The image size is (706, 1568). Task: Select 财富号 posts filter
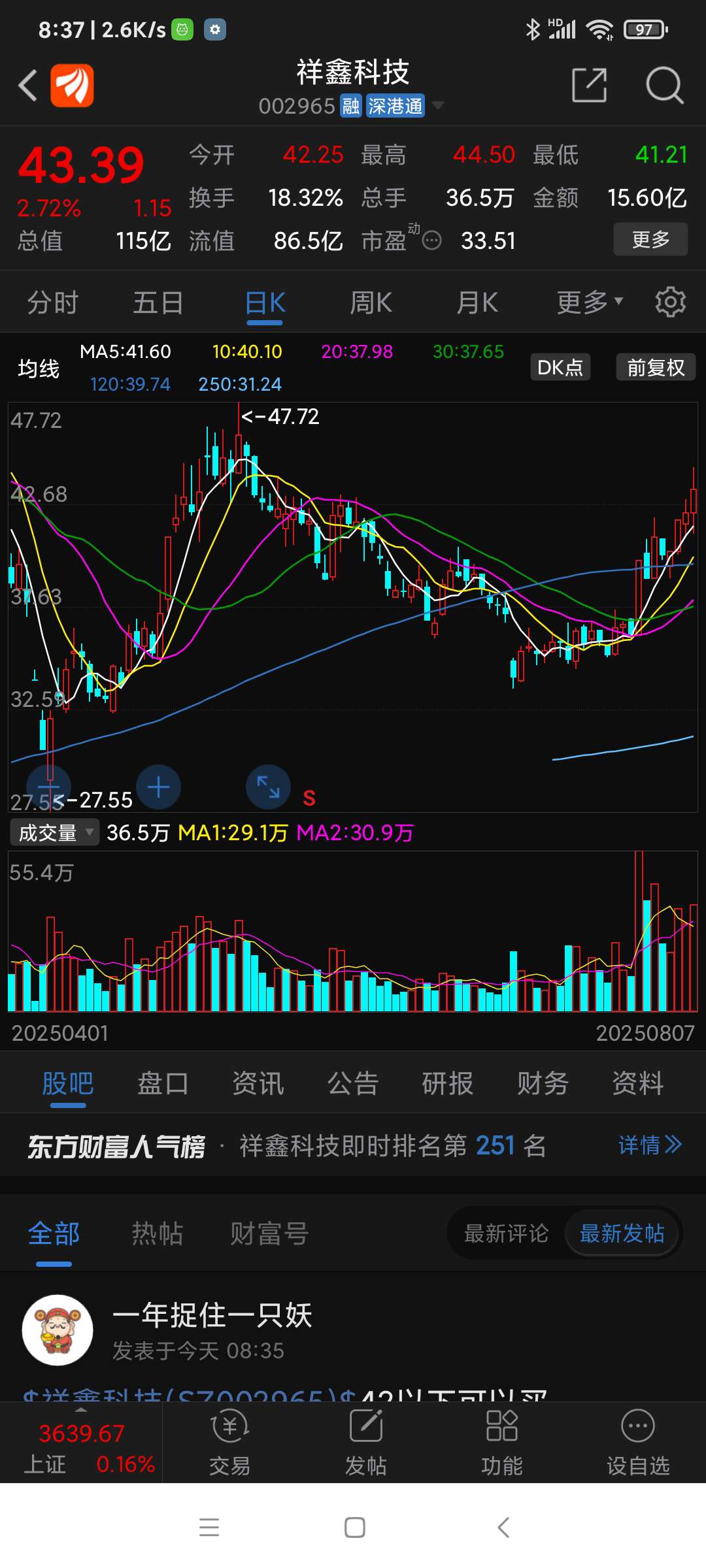(269, 1233)
